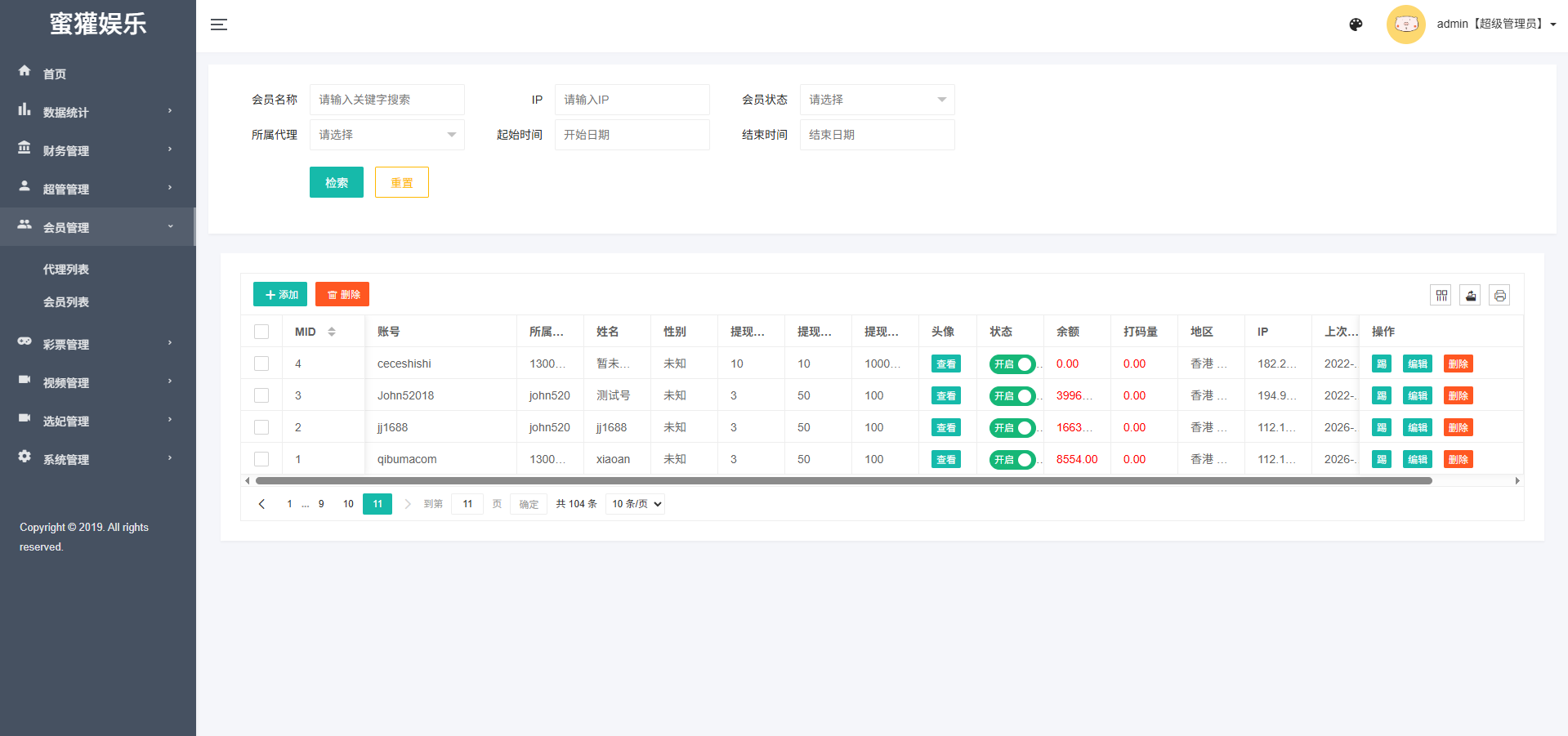Screen dimensions: 1568x736
Task: Open 代理列表 submenu item
Action: 66,270
